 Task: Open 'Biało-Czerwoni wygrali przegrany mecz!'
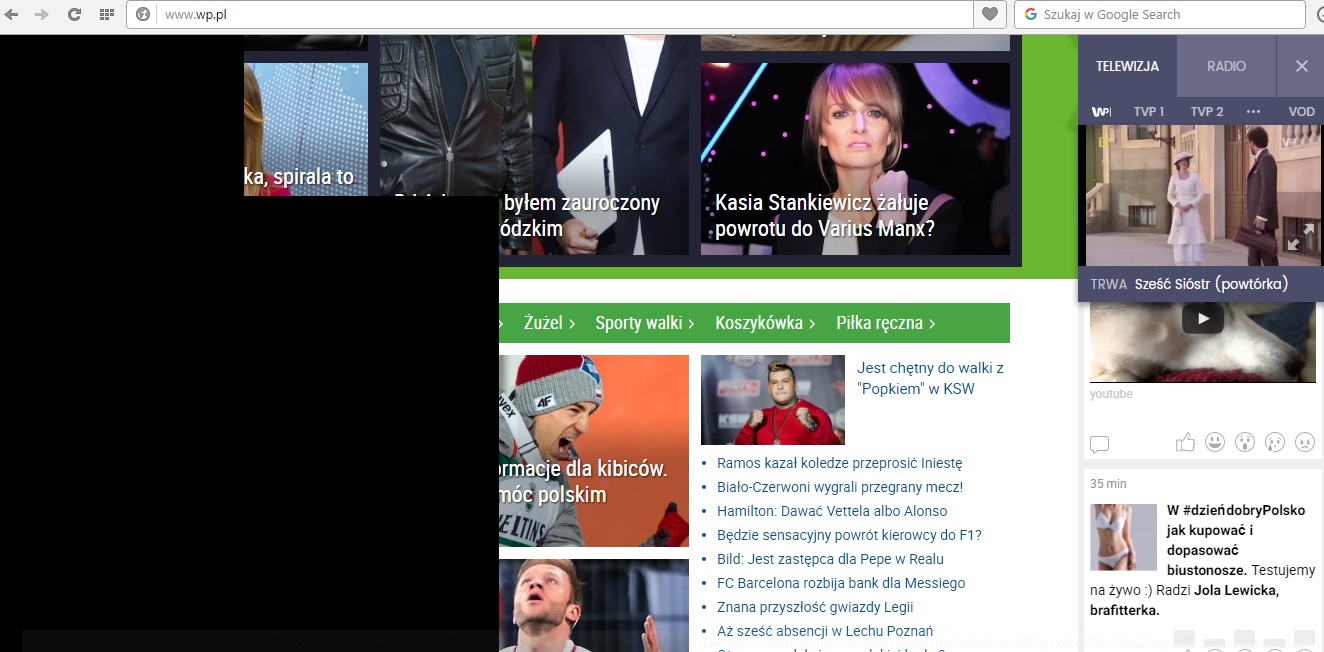(x=840, y=487)
